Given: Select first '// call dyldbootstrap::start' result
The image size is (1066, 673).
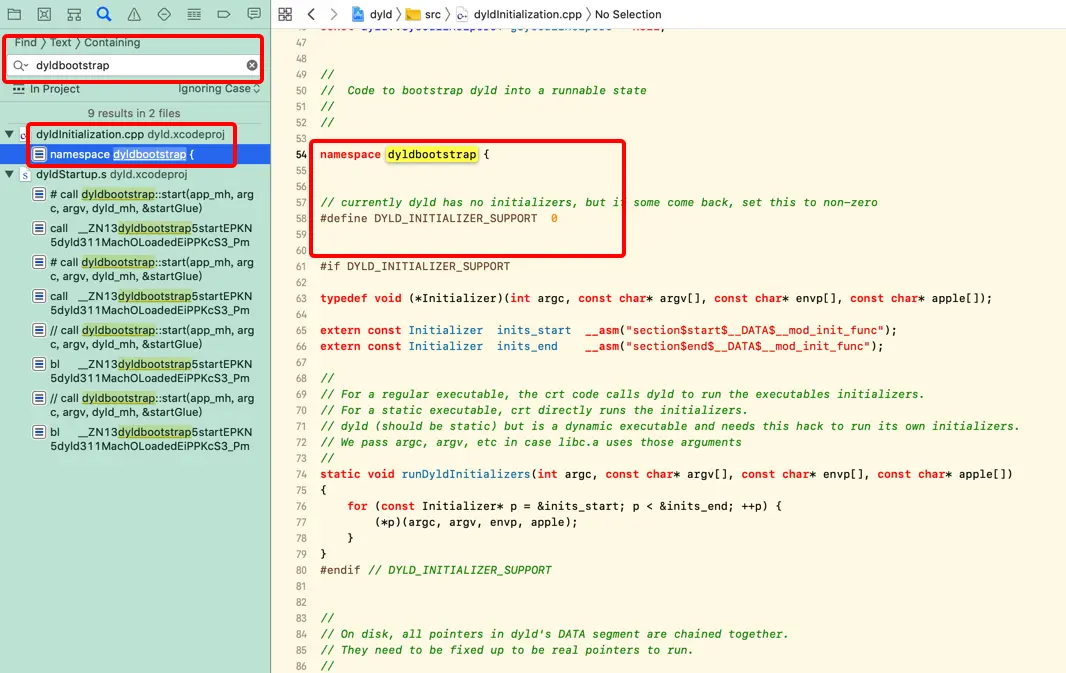Looking at the screenshot, I should tap(152, 337).
